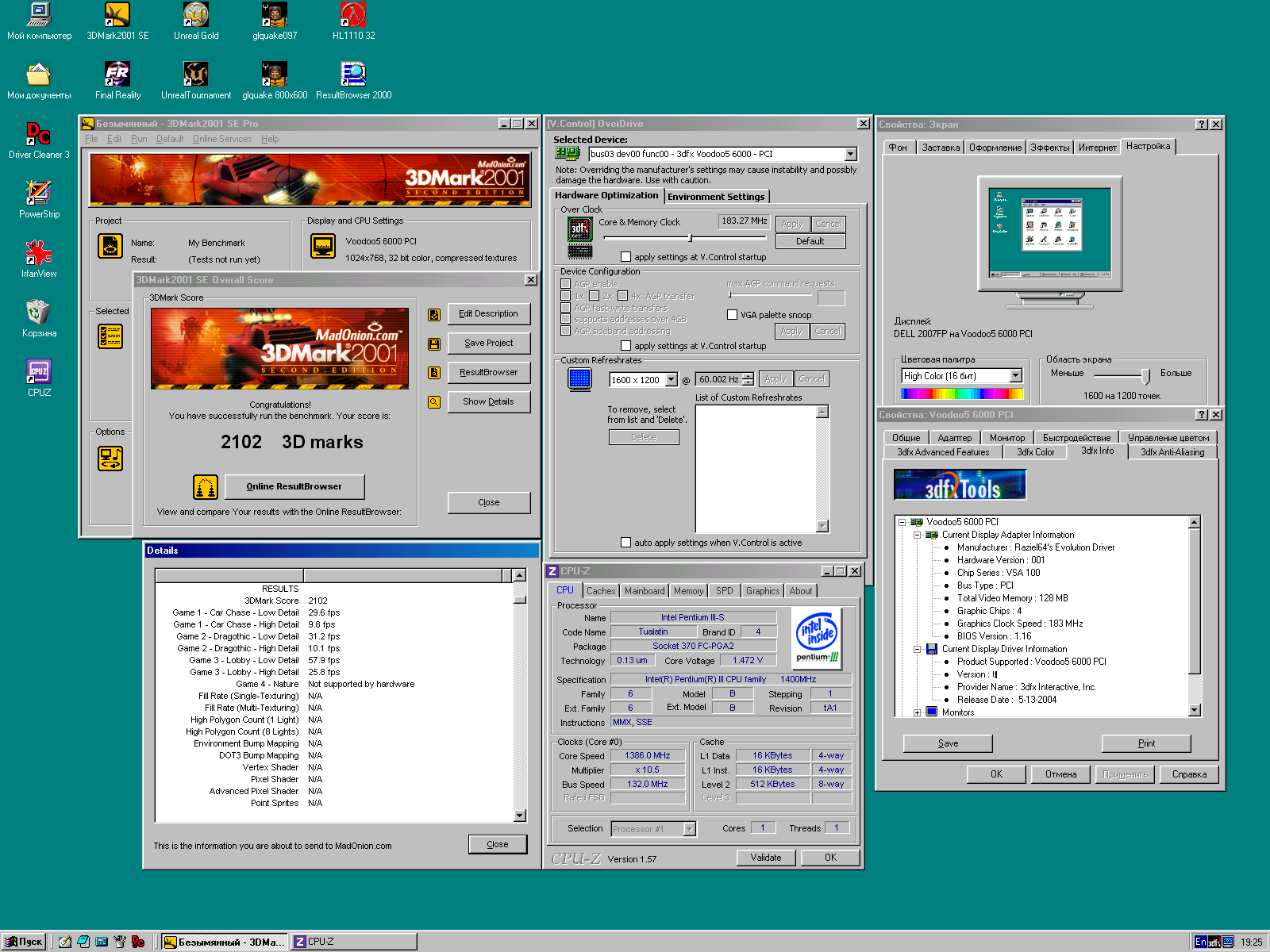Toggle auto apply settings when V.Control active
The width and height of the screenshot is (1270, 952).
click(x=625, y=543)
